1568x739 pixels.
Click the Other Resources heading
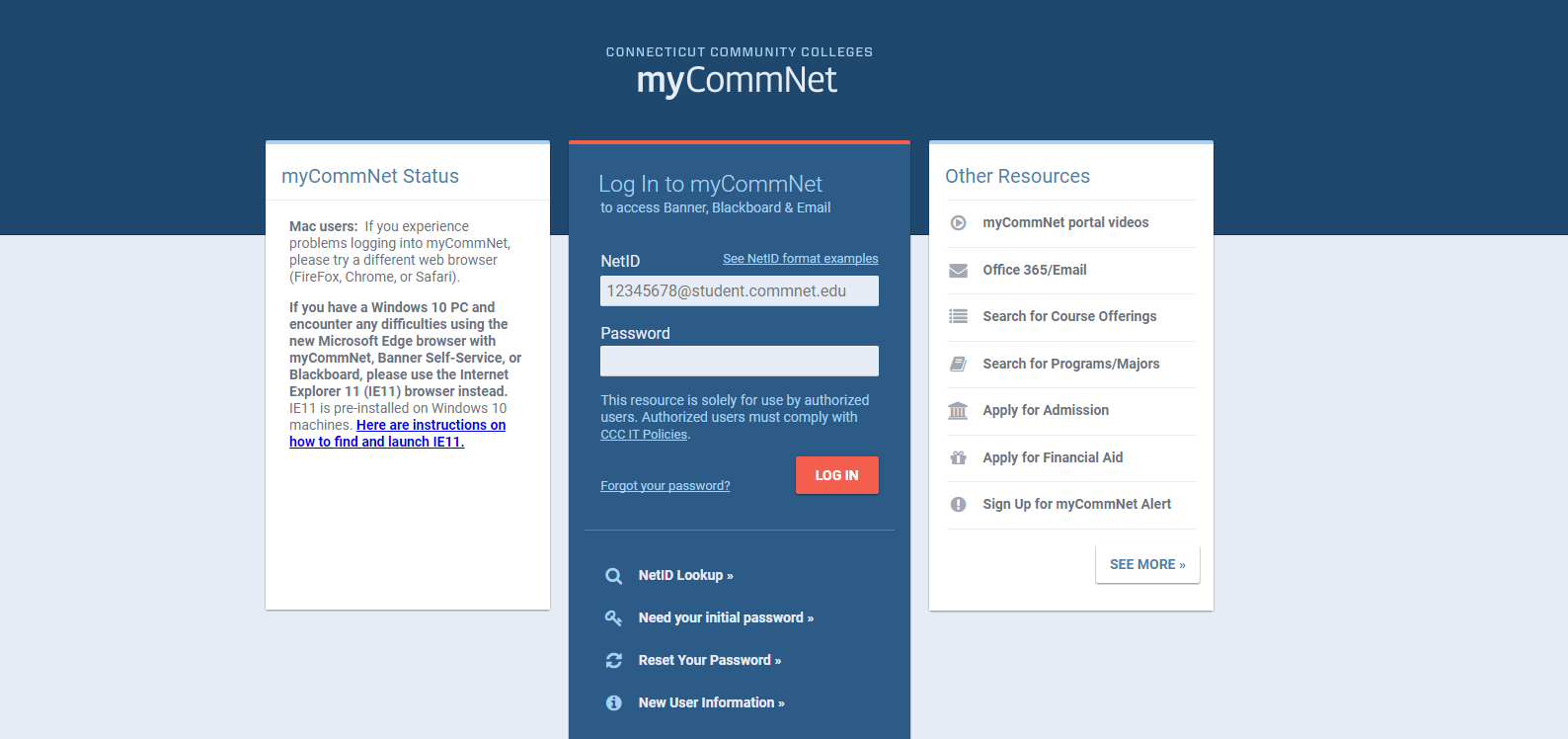click(1017, 177)
